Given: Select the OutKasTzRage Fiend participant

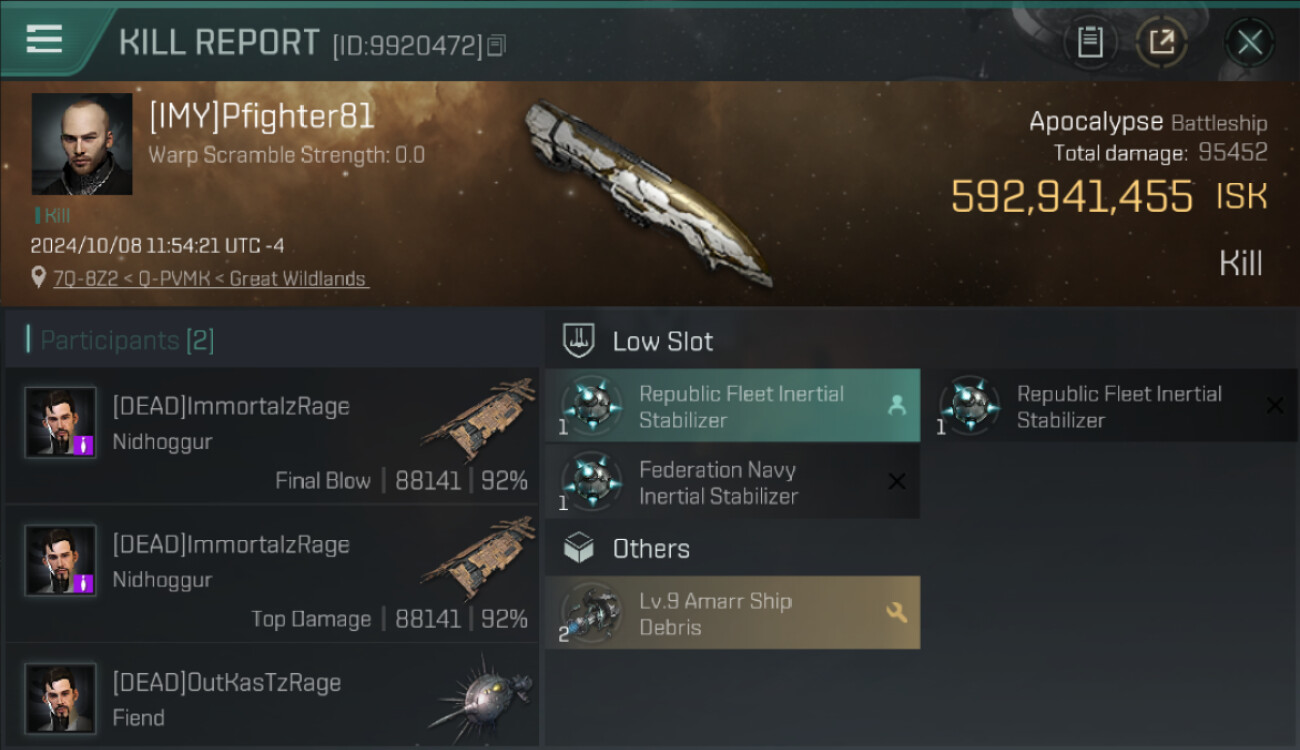Looking at the screenshot, I should [x=272, y=696].
